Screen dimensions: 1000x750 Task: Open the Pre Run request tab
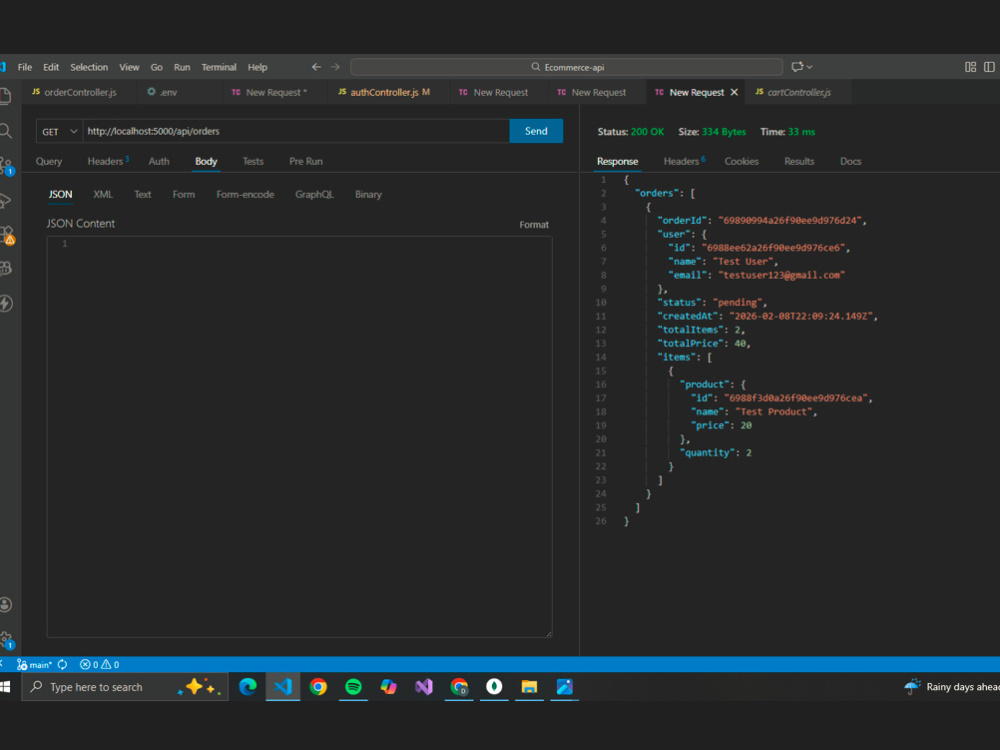tap(306, 161)
